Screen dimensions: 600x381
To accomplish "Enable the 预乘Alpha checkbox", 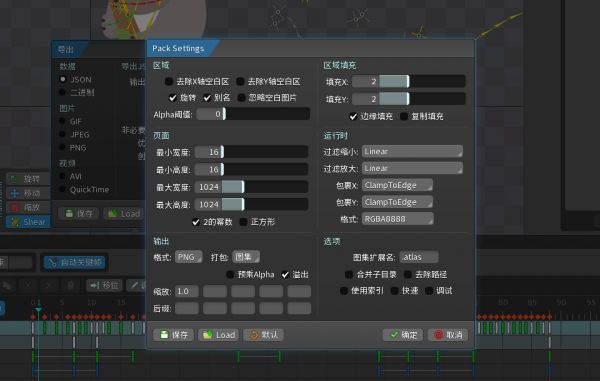I will pyautogui.click(x=230, y=274).
